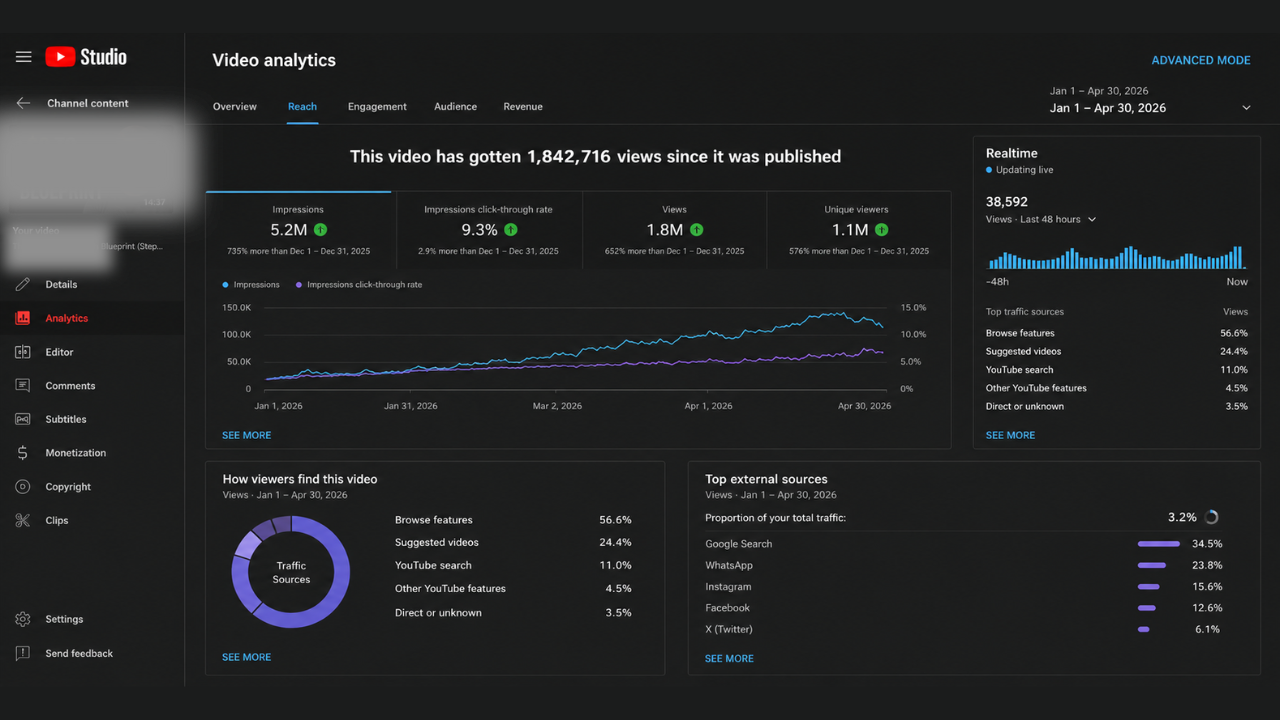Click Browse features in Realtime traffic sources
1280x720 pixels.
pyautogui.click(x=1020, y=333)
